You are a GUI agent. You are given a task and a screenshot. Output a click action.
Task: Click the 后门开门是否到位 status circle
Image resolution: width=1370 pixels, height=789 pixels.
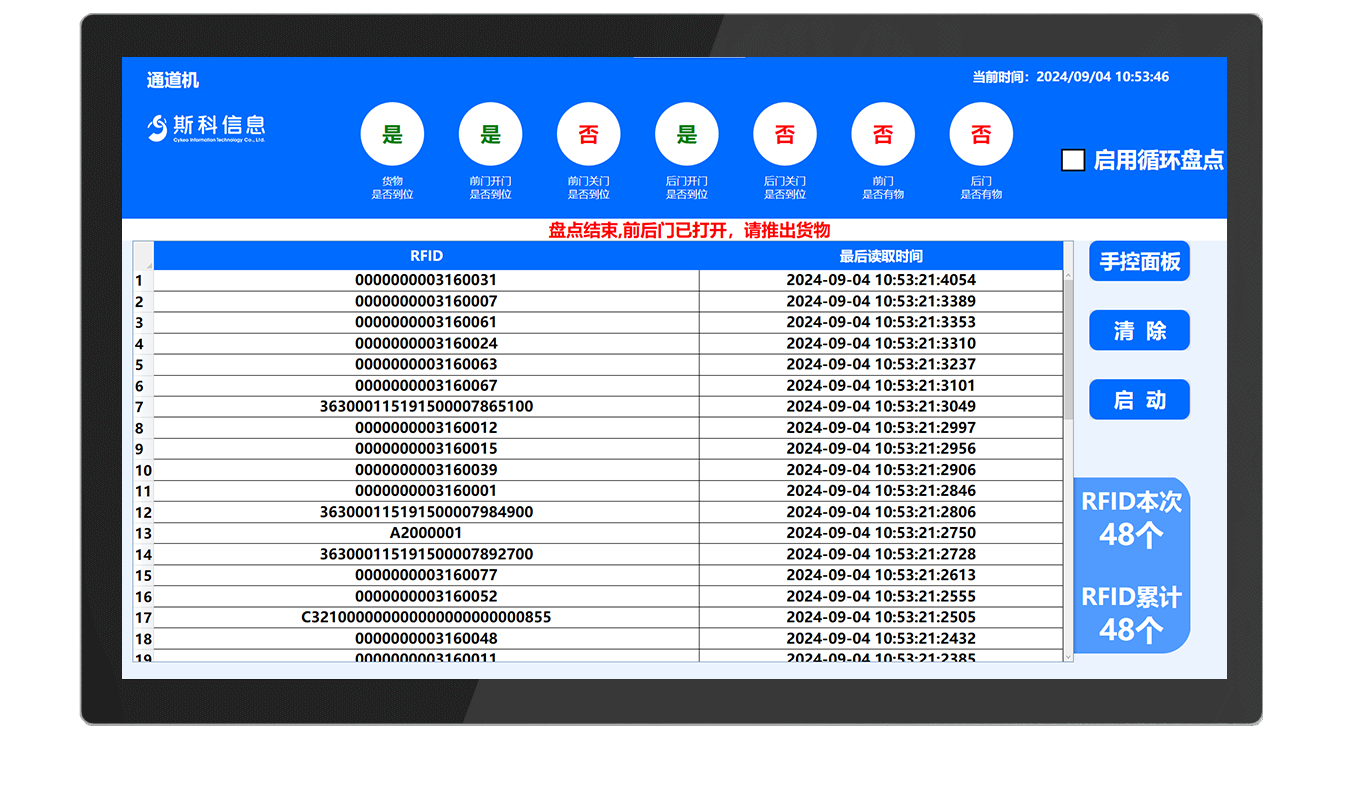tap(686, 134)
